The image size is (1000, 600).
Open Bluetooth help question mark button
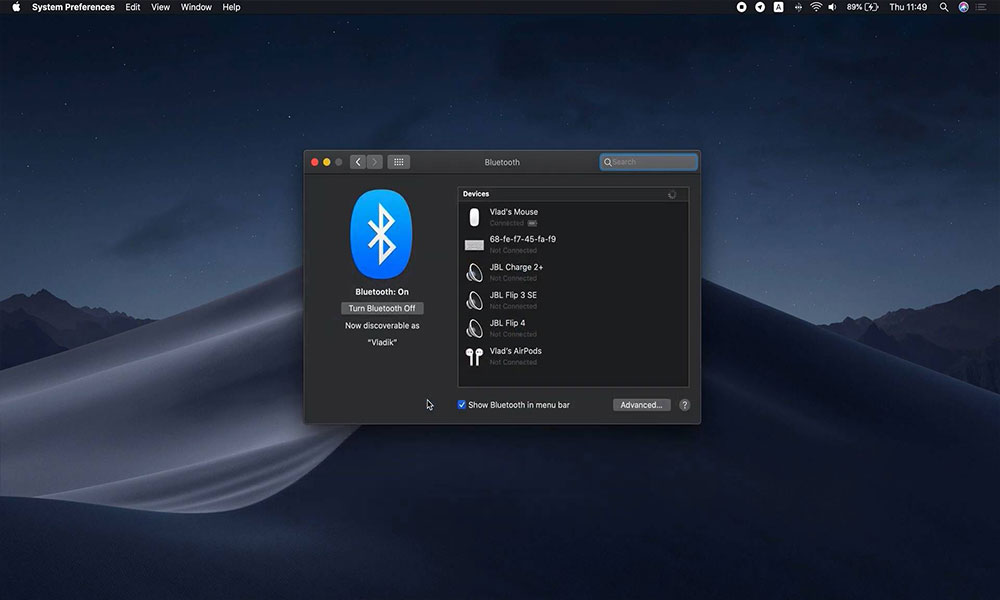(684, 405)
